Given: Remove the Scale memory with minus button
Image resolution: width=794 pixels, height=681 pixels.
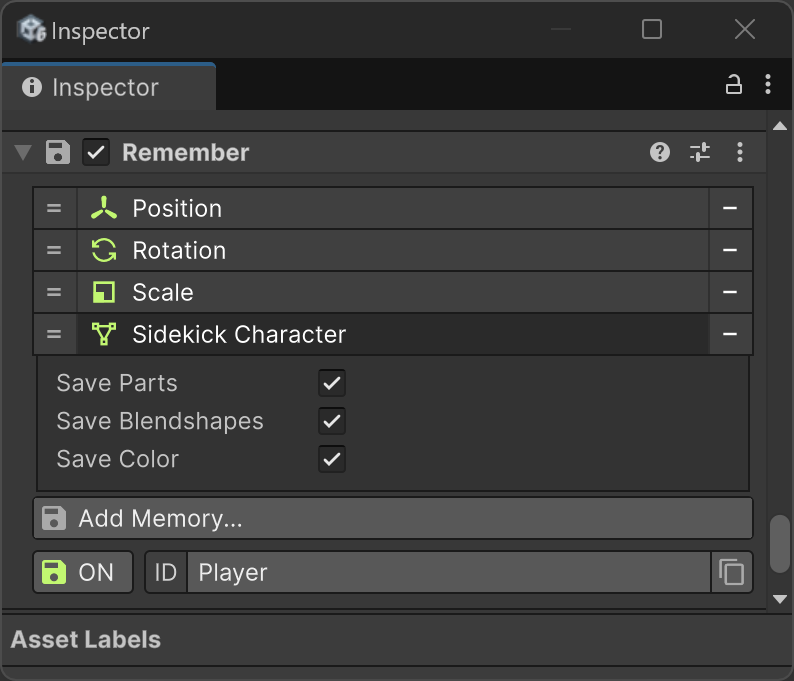Looking at the screenshot, I should coord(730,292).
